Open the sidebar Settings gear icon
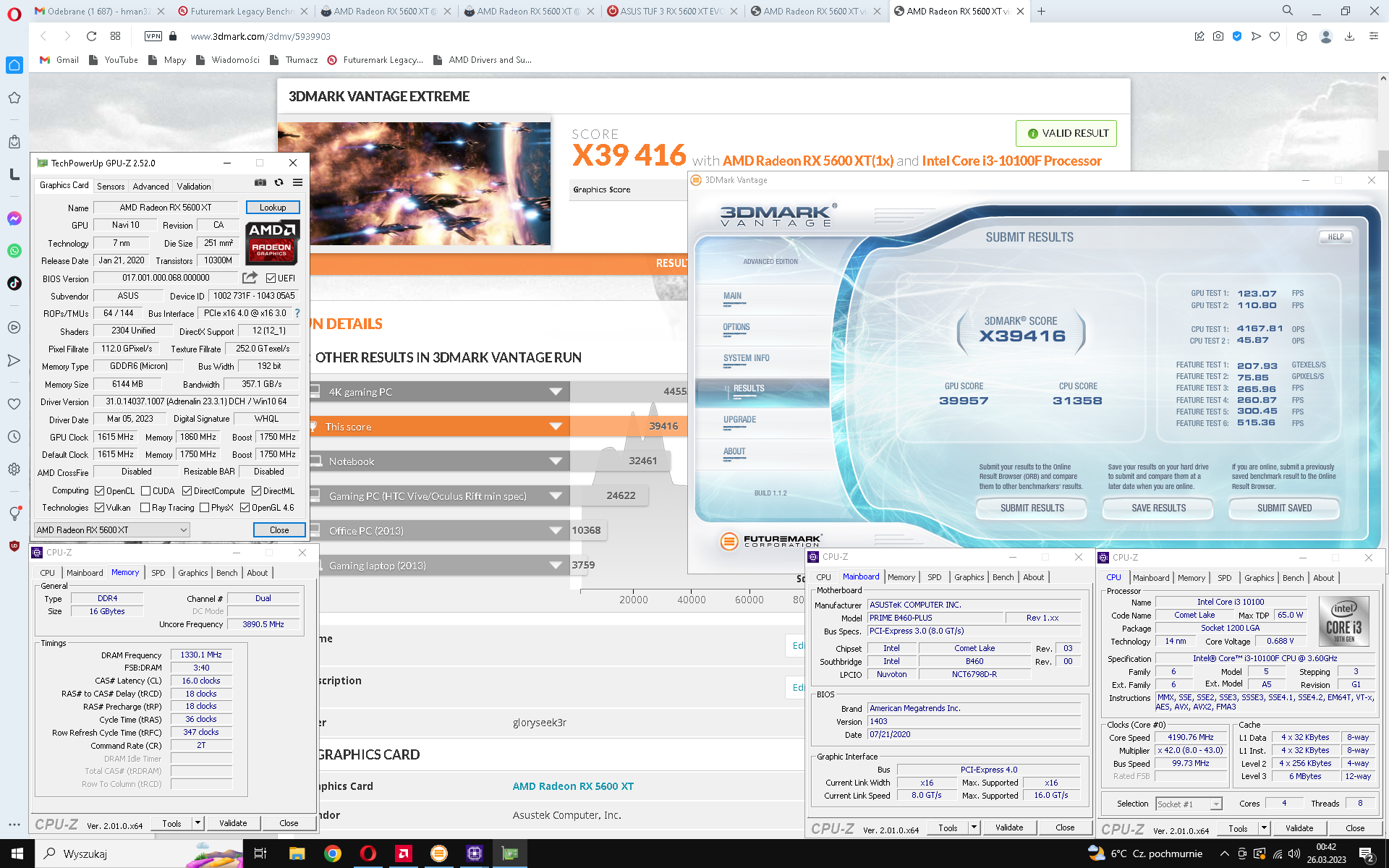Image resolution: width=1389 pixels, height=868 pixels. 14,469
